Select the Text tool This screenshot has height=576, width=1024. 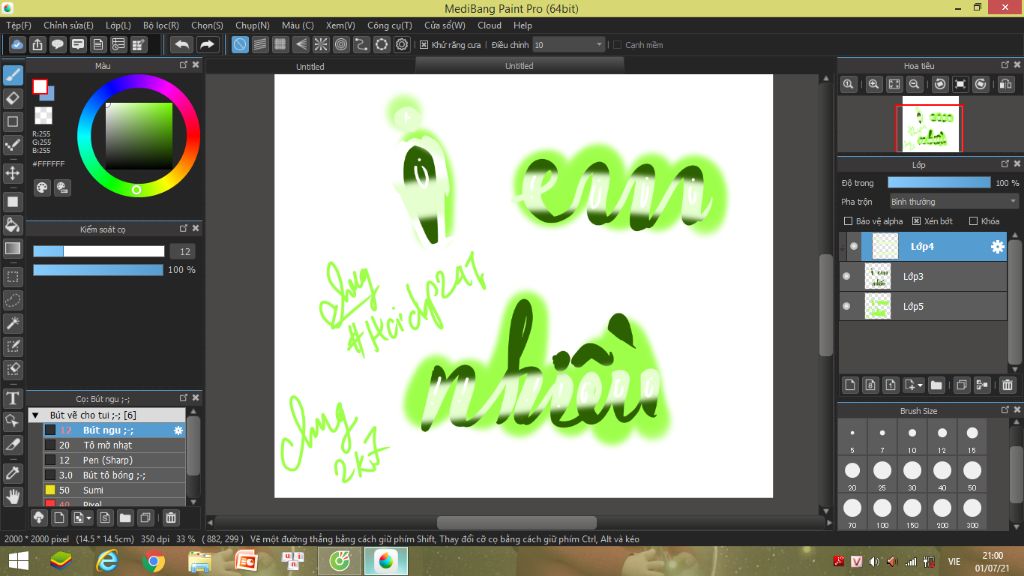pyautogui.click(x=12, y=398)
